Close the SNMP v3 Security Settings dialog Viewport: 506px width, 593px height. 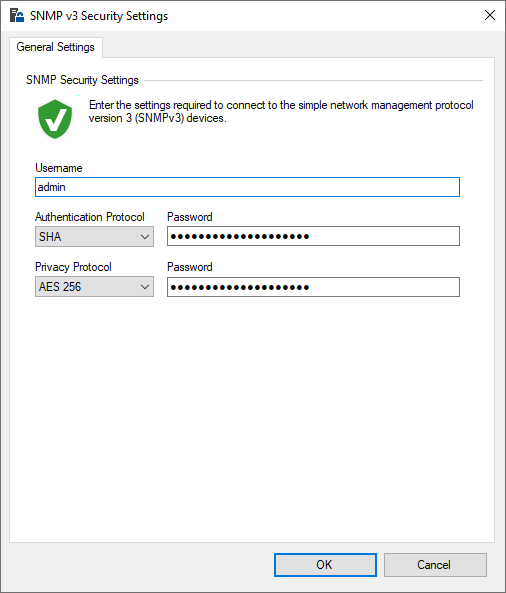coord(490,15)
